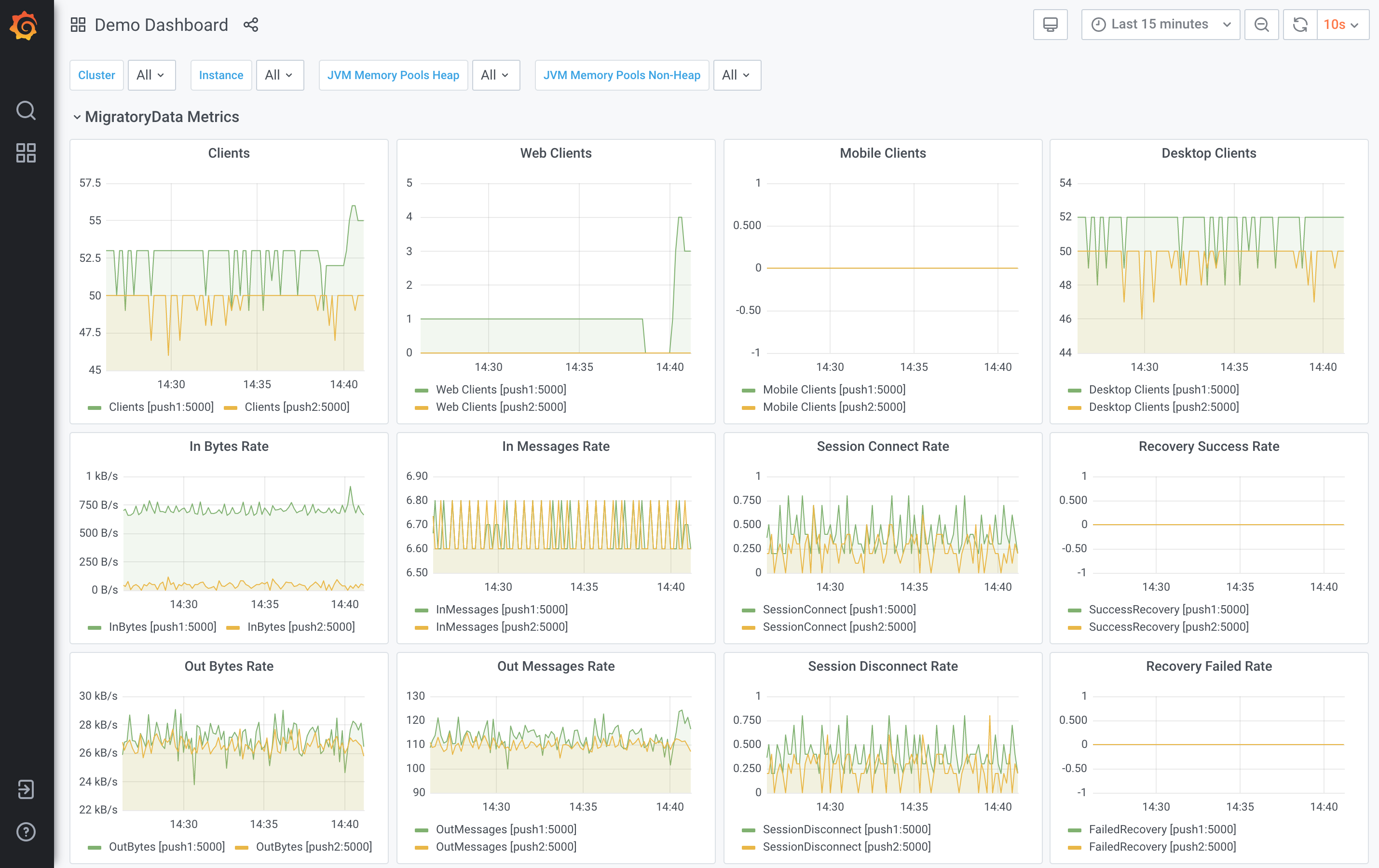Zoom out the time range

[x=1261, y=25]
